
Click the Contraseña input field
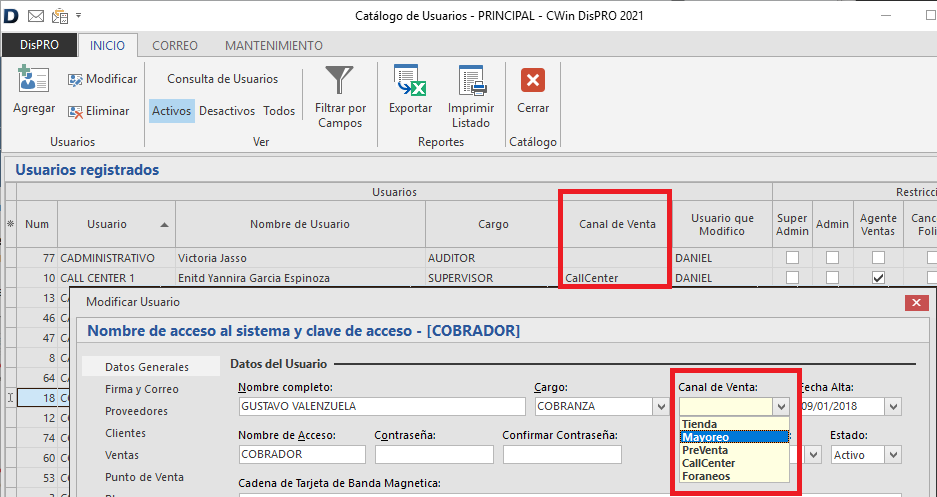(434, 455)
